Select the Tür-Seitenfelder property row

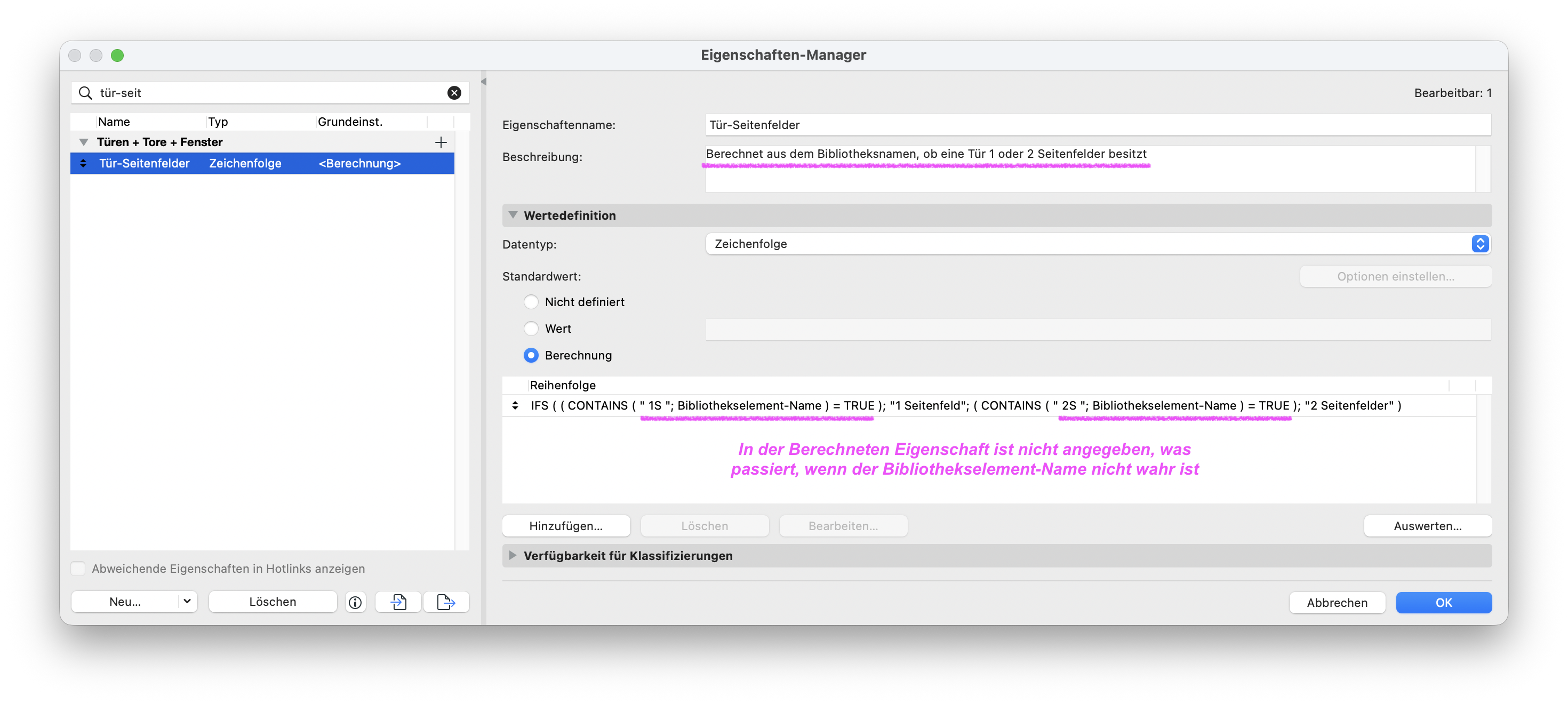262,163
